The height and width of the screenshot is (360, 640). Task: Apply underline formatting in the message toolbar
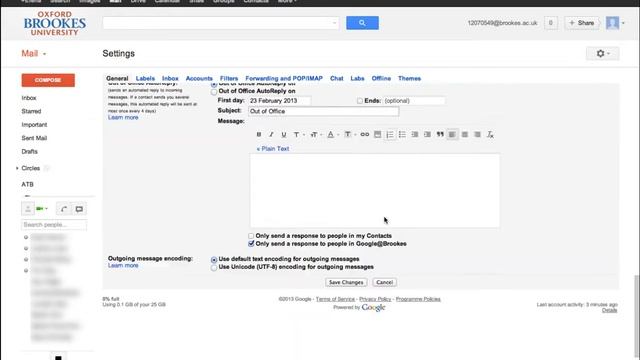(x=284, y=134)
